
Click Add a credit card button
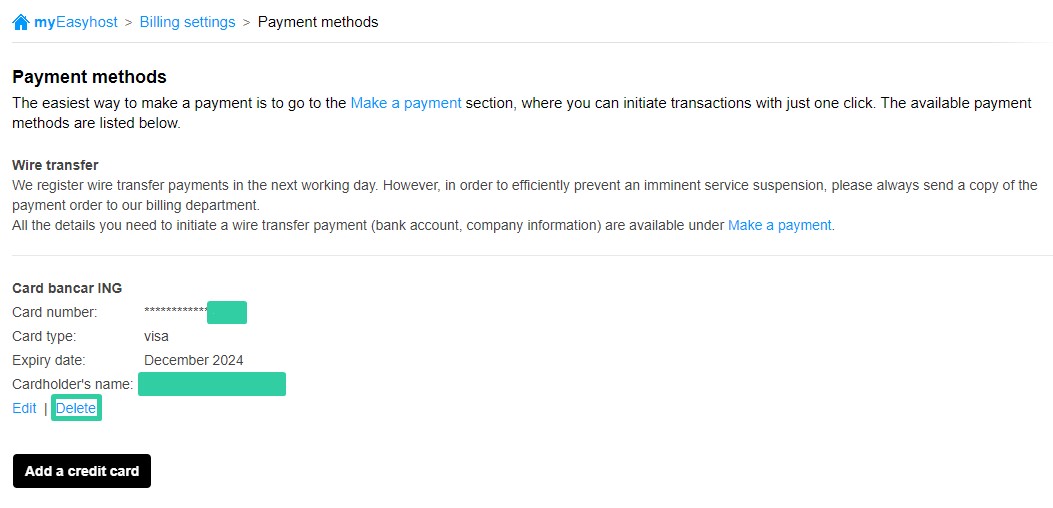[82, 471]
